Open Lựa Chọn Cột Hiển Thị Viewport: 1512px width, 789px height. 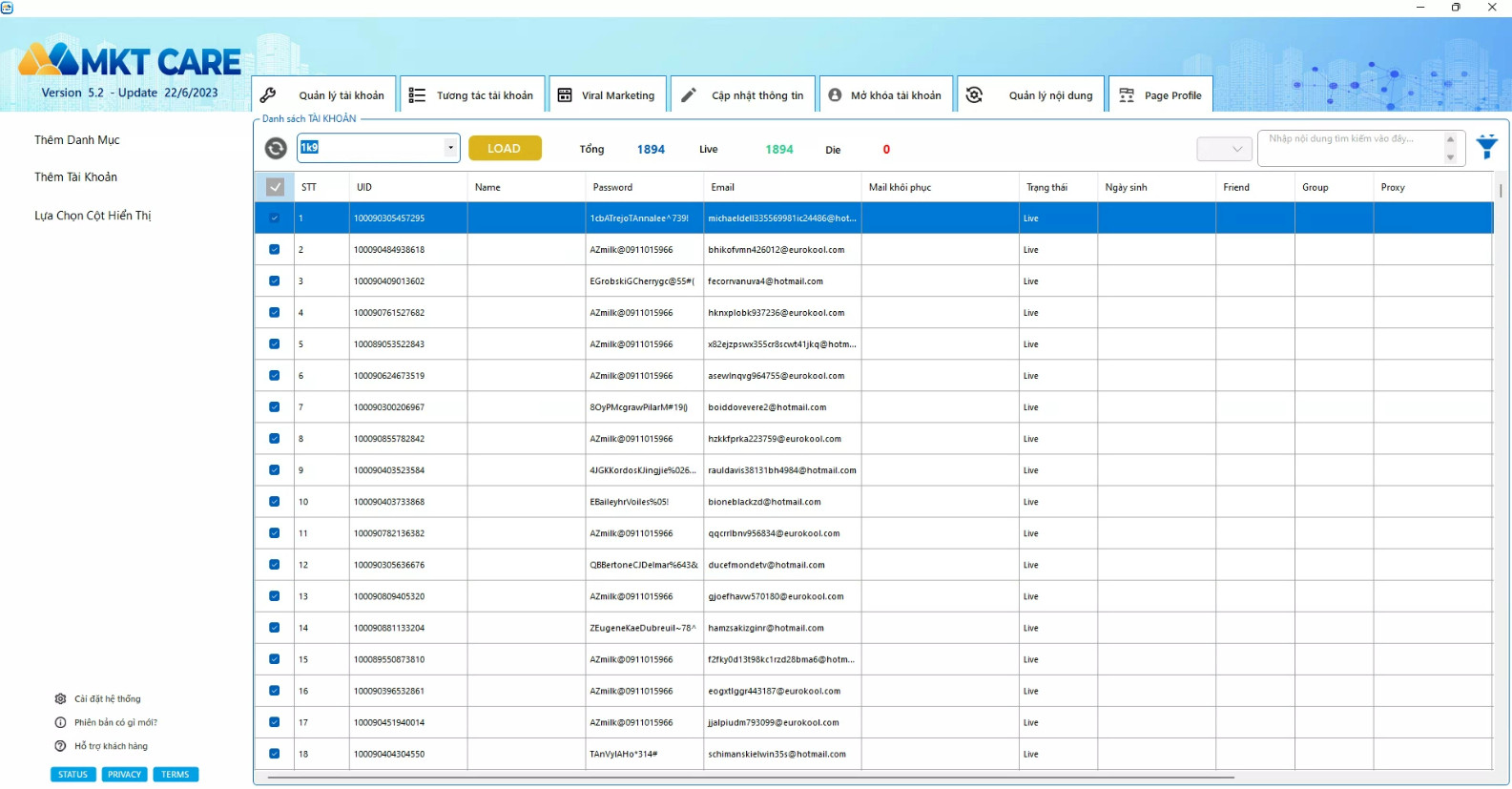pyautogui.click(x=93, y=216)
